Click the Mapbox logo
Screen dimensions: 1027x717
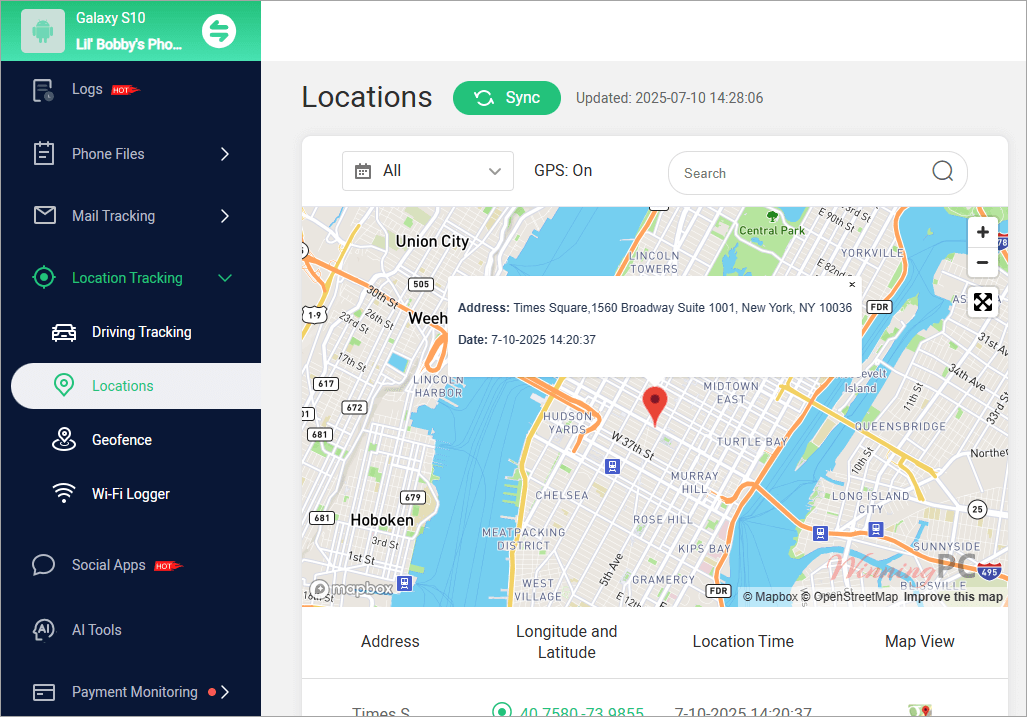click(350, 589)
